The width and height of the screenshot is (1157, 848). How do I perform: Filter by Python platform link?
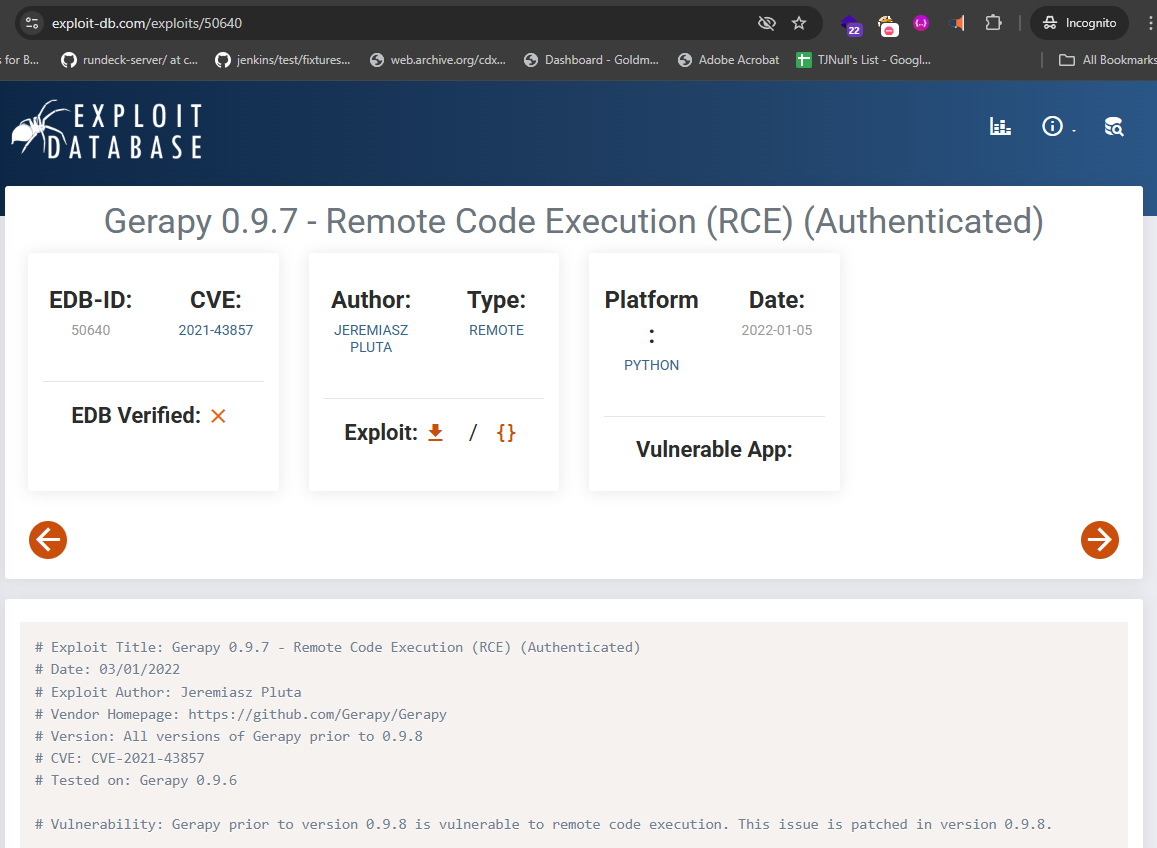pos(651,365)
